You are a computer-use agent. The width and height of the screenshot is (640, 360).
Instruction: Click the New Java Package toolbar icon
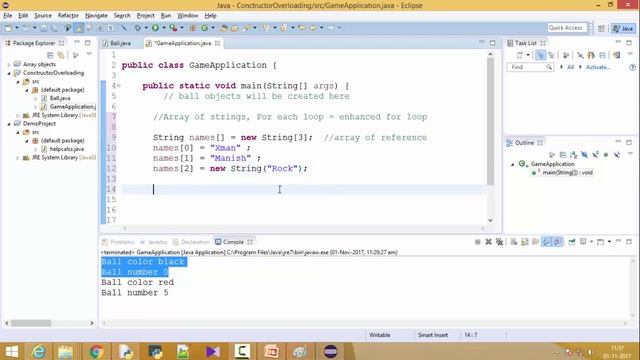coord(193,28)
